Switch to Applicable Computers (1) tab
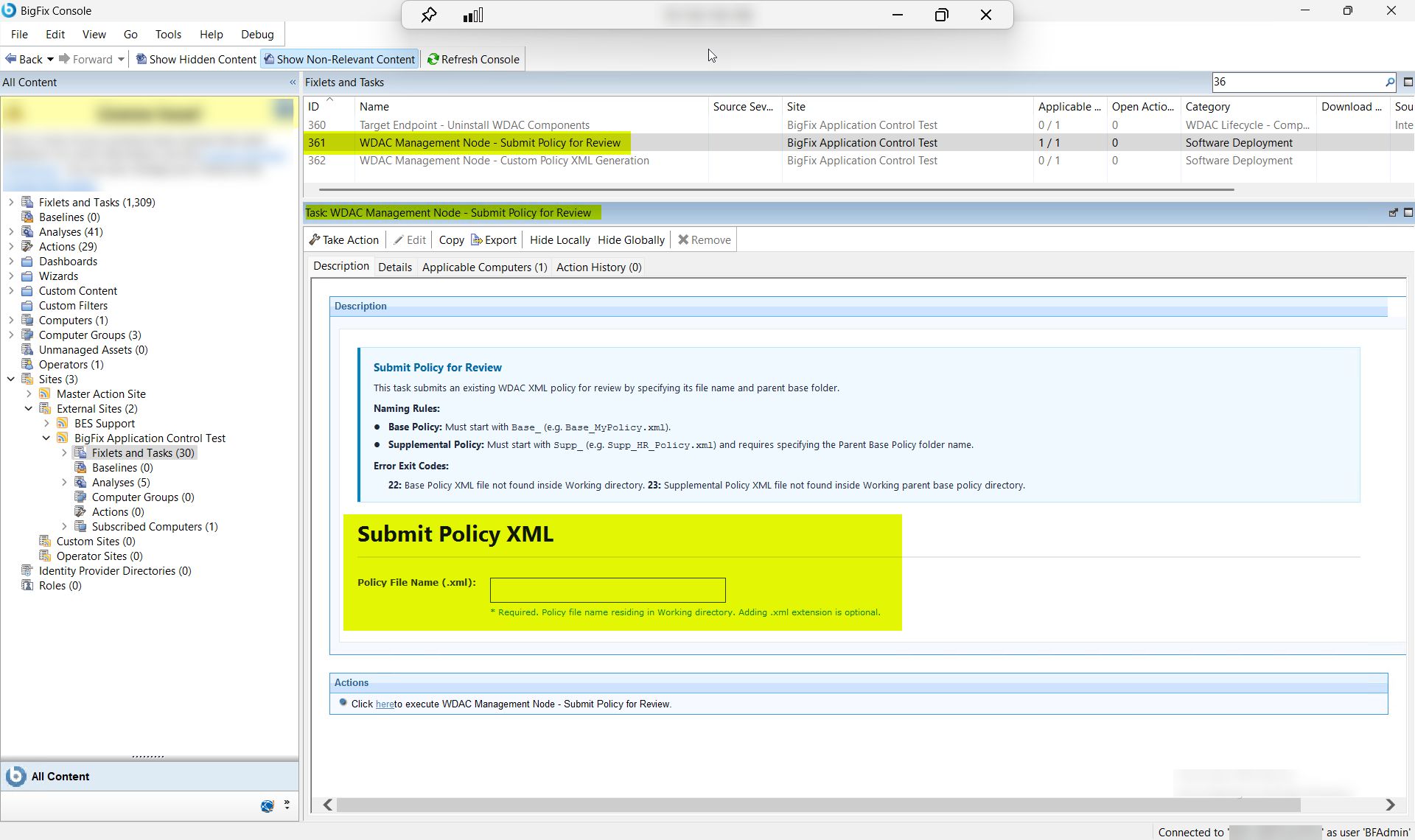Screen dimensions: 1415x840 click(x=484, y=267)
